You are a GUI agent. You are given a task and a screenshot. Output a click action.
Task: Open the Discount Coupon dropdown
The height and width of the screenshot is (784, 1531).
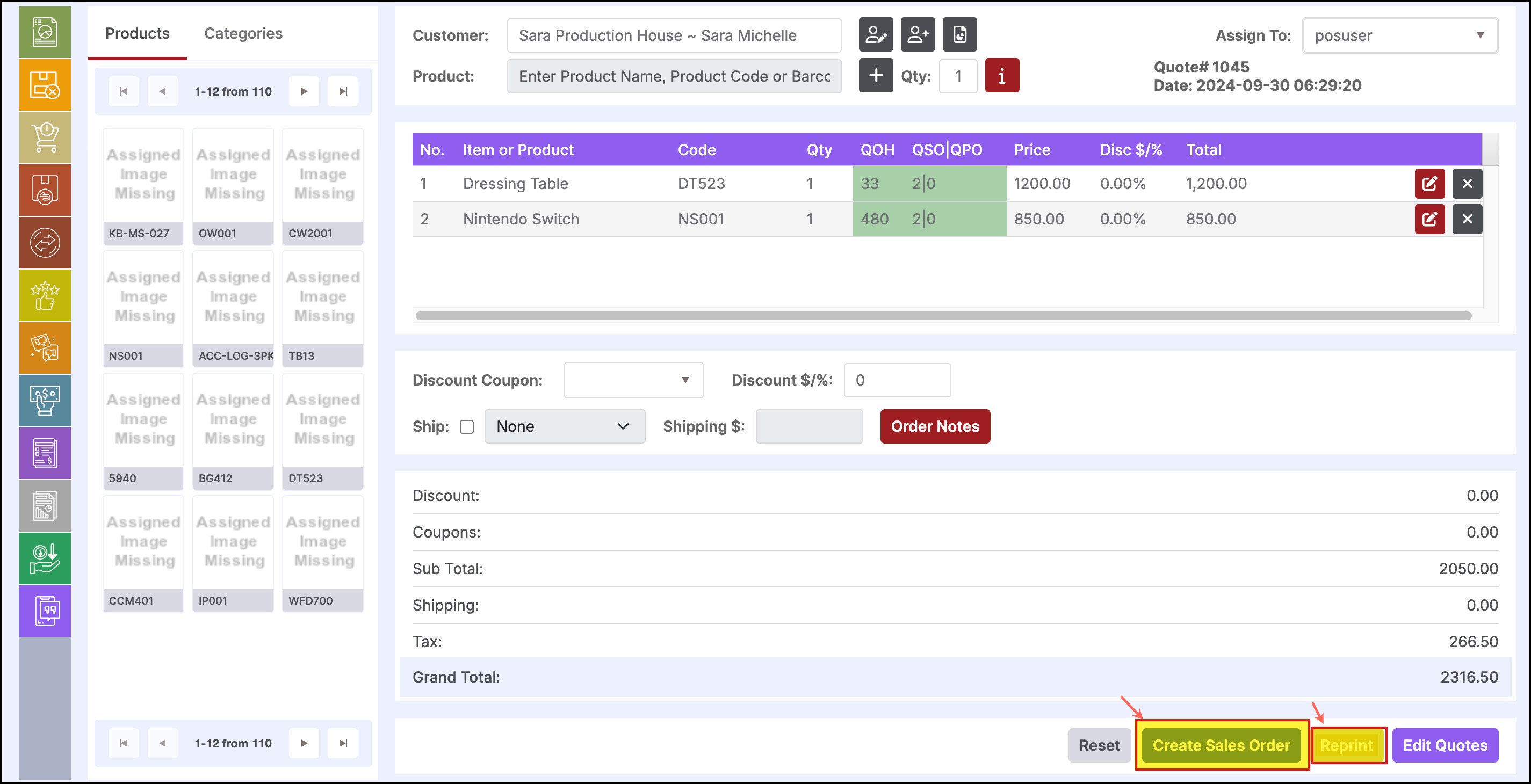[633, 380]
